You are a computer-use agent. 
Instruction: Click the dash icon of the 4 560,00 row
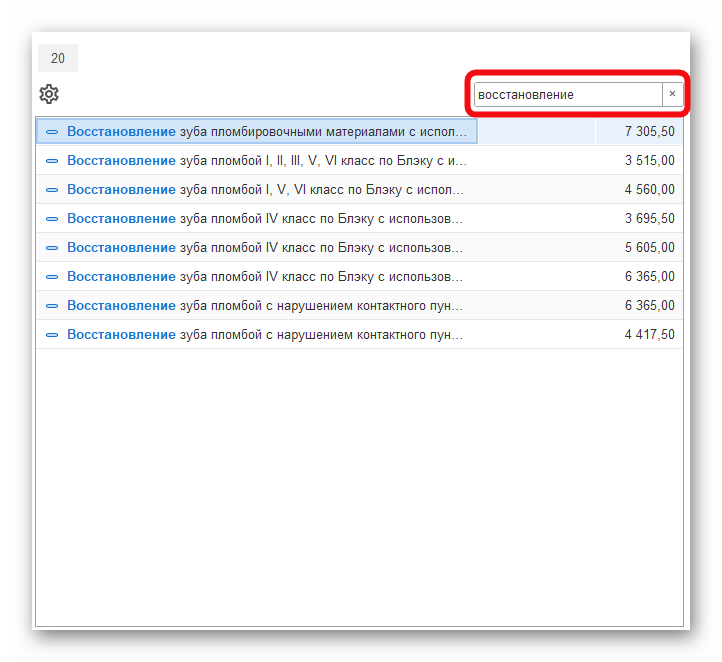tap(52, 190)
